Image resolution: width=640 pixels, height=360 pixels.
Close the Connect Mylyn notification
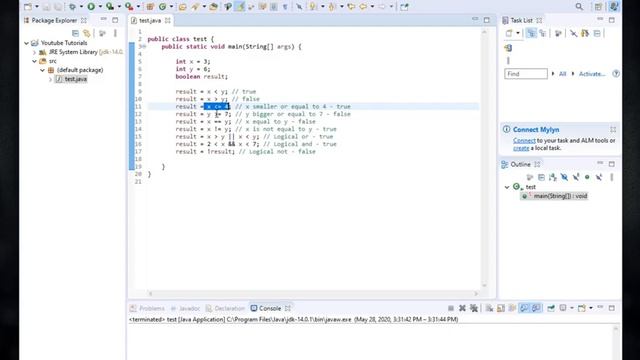(613, 129)
